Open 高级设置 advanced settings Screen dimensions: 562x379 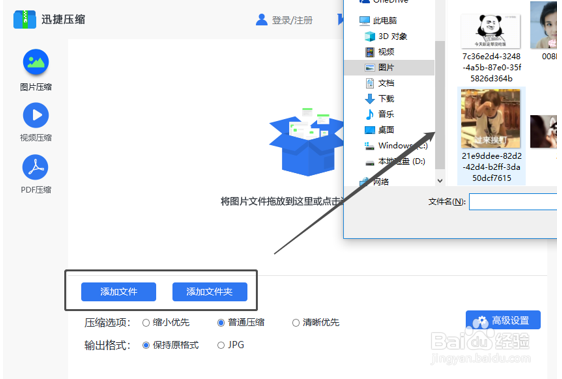(503, 320)
